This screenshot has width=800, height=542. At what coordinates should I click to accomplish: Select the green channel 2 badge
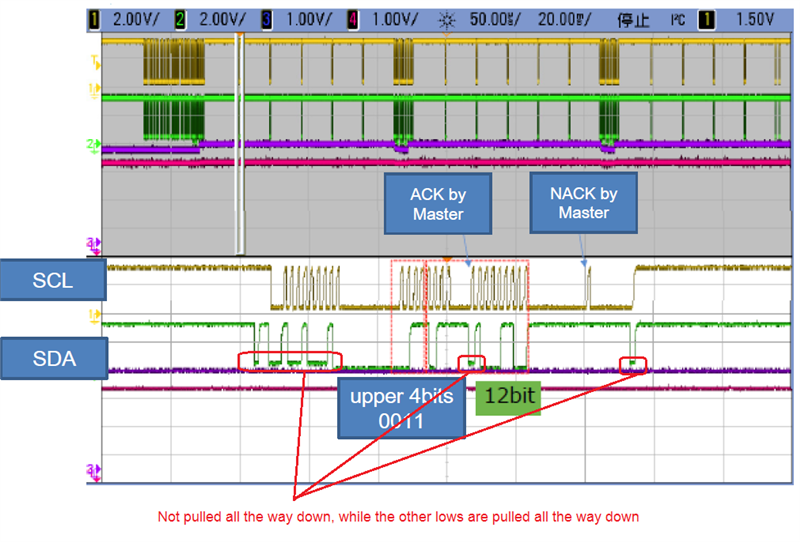tap(180, 20)
